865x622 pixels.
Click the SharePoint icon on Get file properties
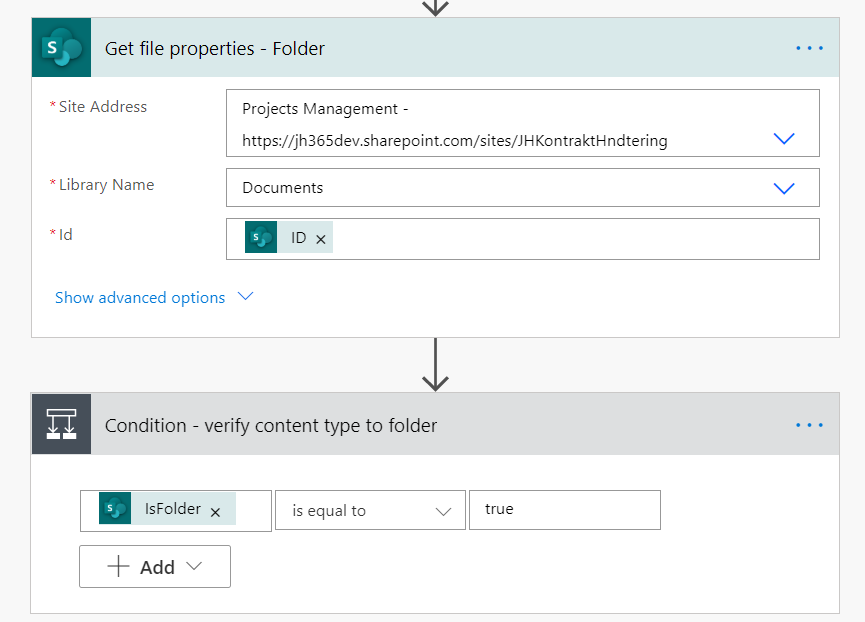tap(60, 47)
